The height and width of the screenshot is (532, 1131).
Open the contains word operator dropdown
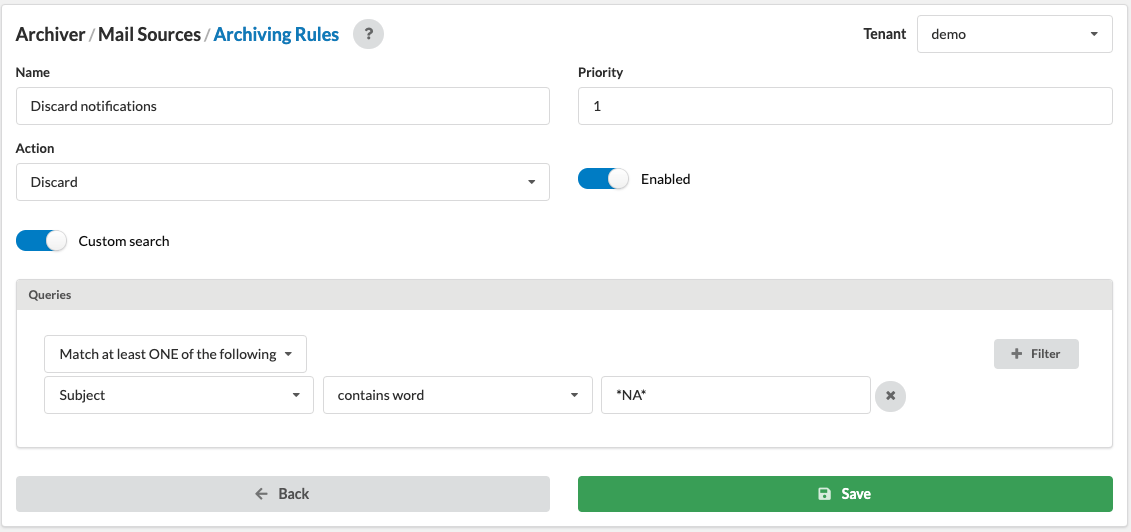click(x=458, y=395)
